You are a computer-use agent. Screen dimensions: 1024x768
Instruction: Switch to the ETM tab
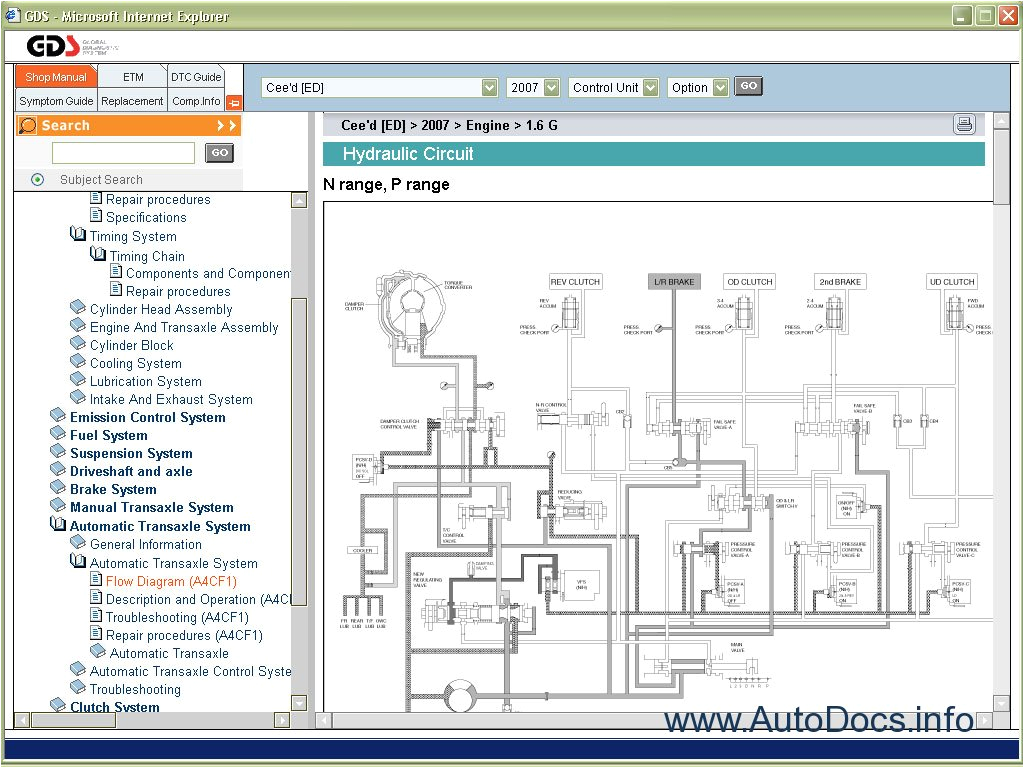point(133,77)
